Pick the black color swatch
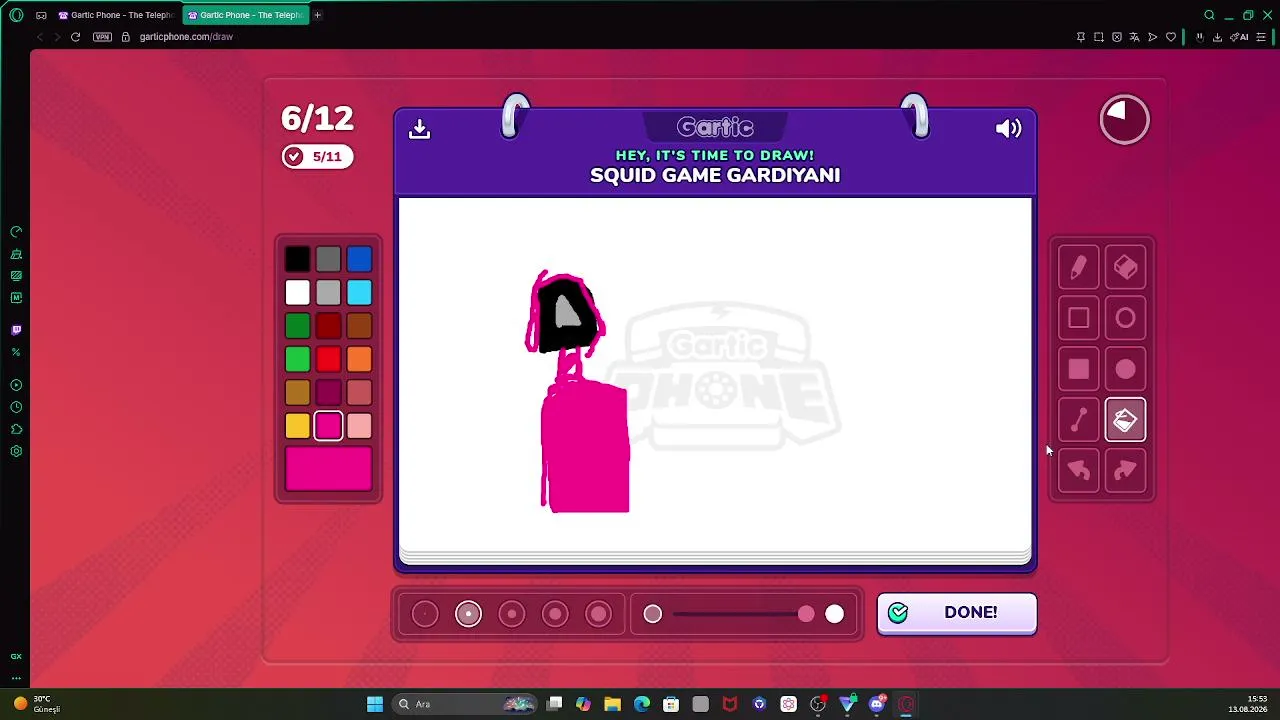The image size is (1280, 720). pos(297,260)
